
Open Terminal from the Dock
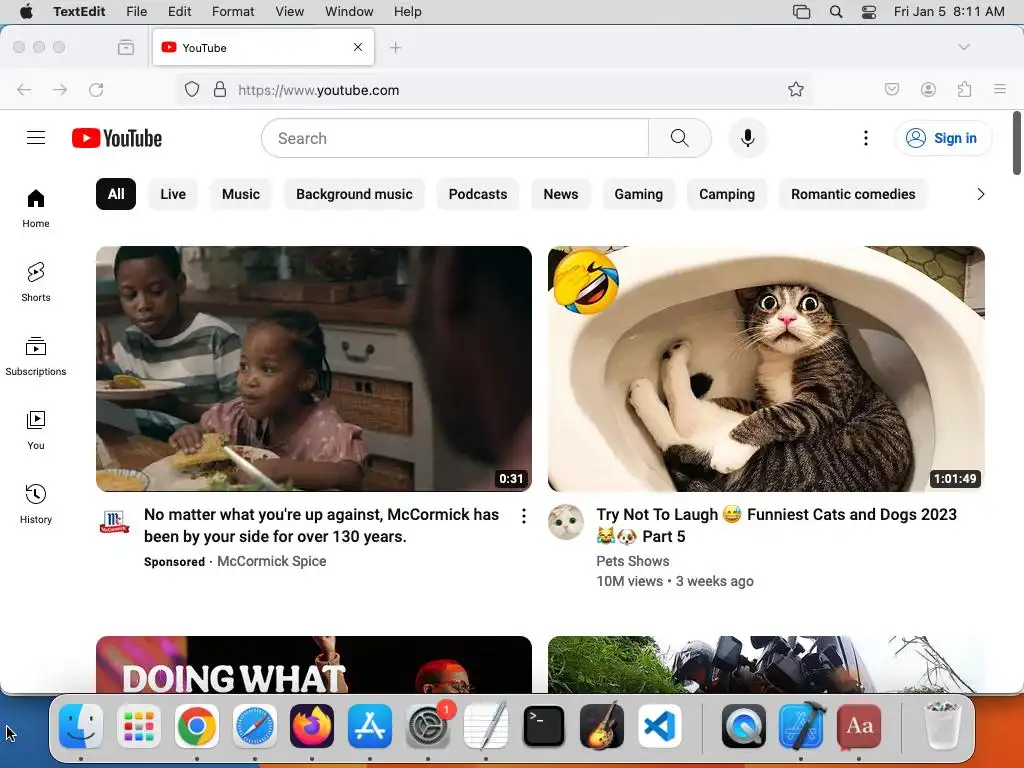pos(544,726)
